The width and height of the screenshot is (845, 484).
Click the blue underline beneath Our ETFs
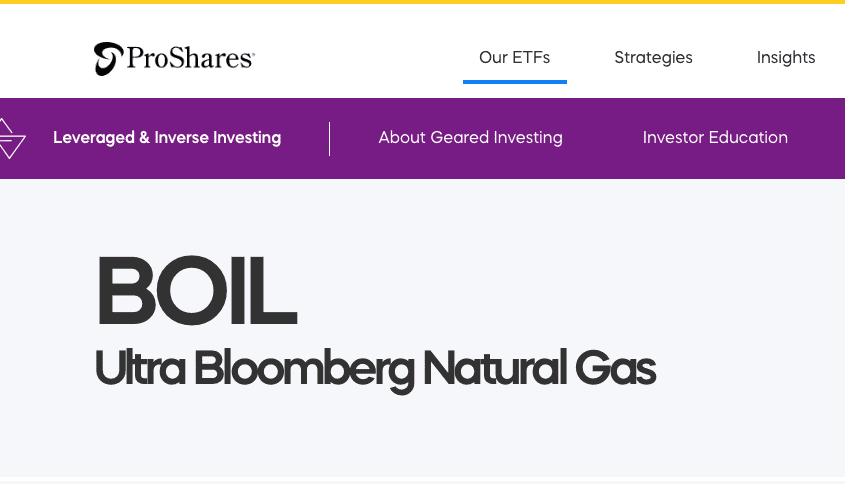pyautogui.click(x=514, y=81)
